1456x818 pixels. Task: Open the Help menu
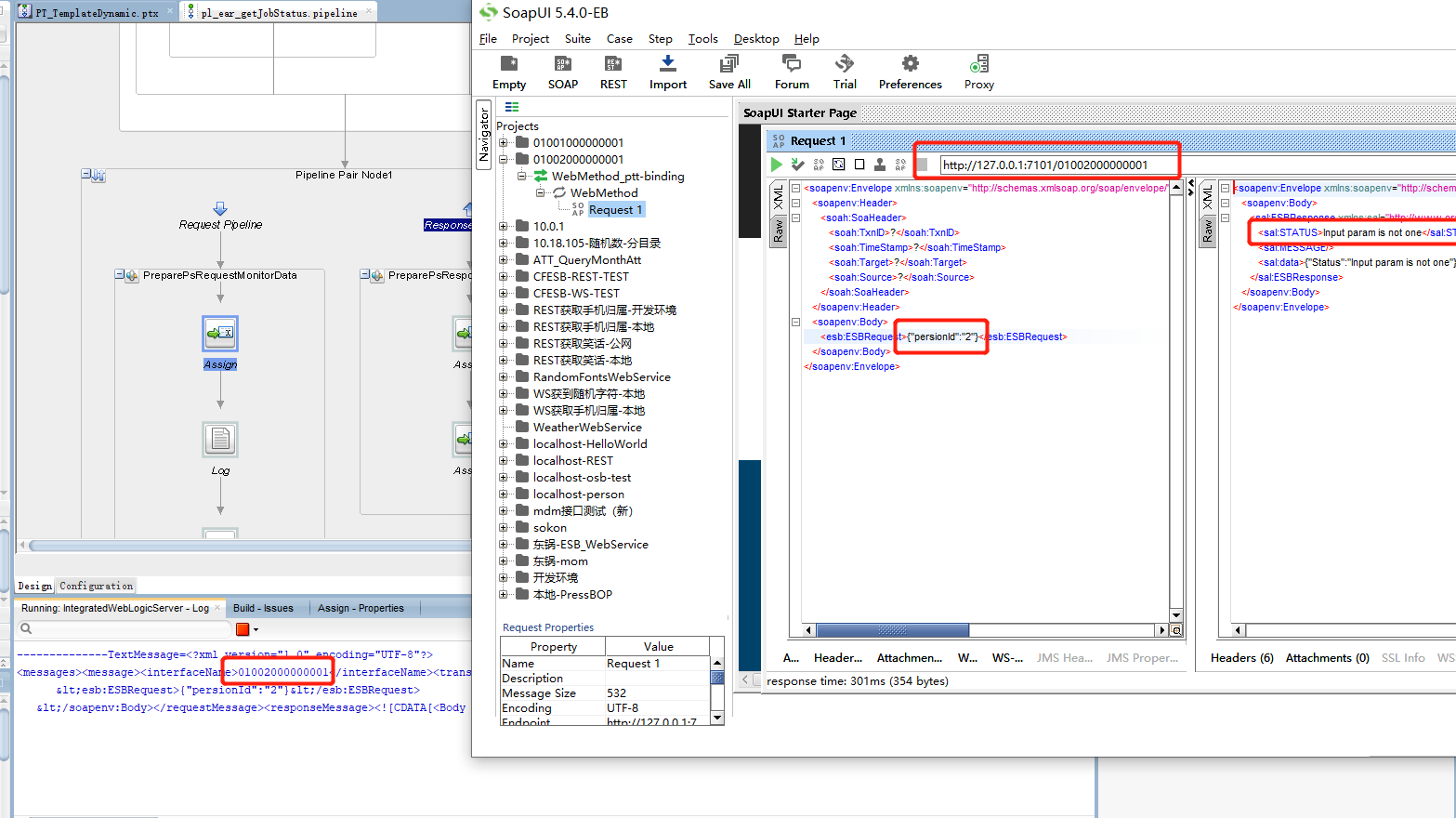[807, 38]
